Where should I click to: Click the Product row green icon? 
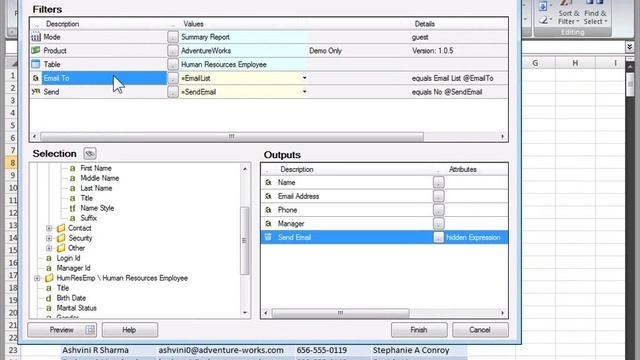(x=36, y=51)
